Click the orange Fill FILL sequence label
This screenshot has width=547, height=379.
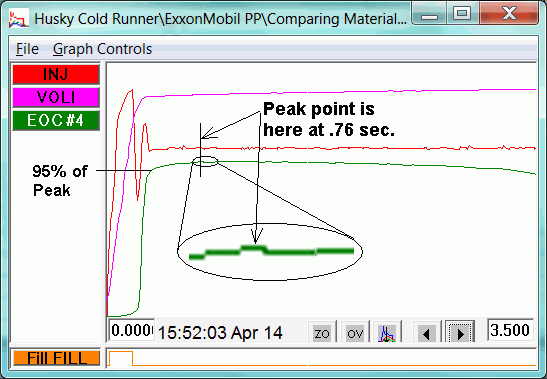pos(57,358)
